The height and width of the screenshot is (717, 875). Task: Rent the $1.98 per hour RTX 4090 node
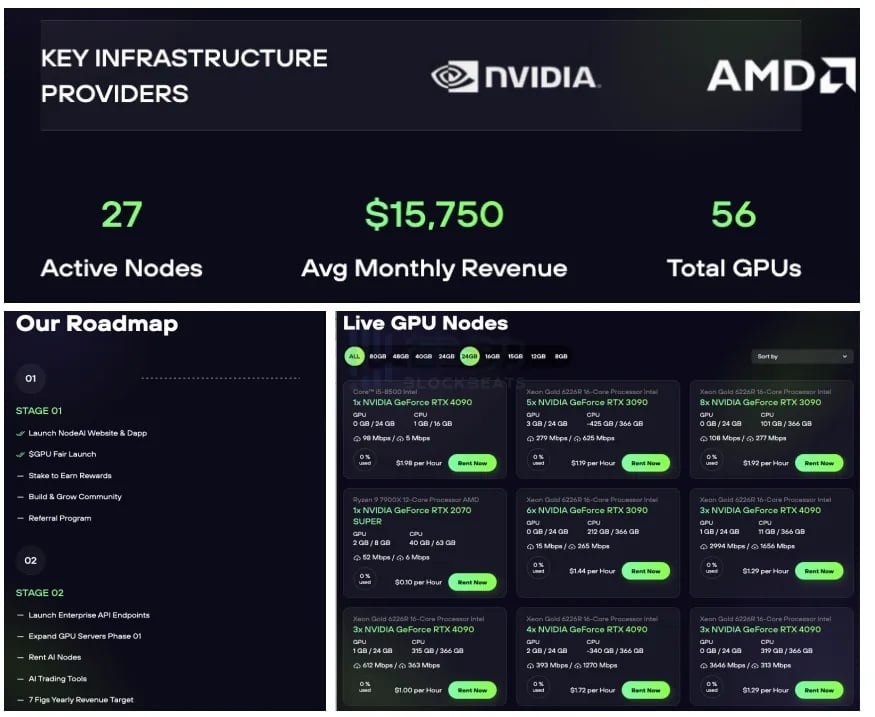click(472, 463)
